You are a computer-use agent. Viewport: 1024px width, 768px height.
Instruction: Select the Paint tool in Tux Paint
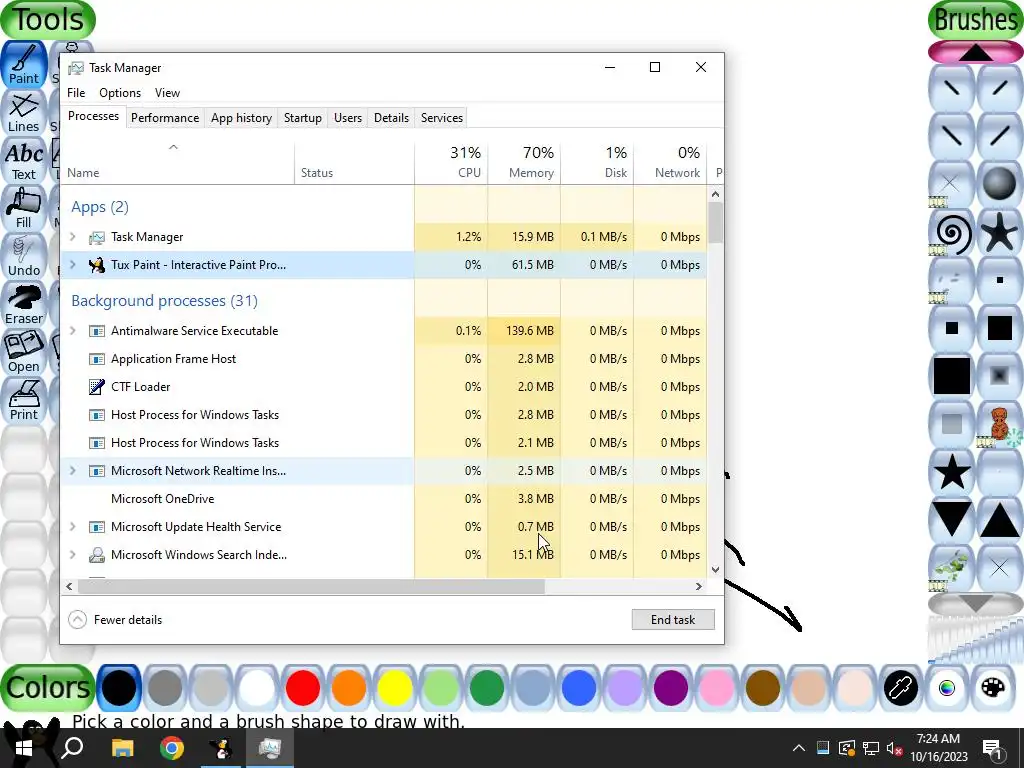[24, 64]
